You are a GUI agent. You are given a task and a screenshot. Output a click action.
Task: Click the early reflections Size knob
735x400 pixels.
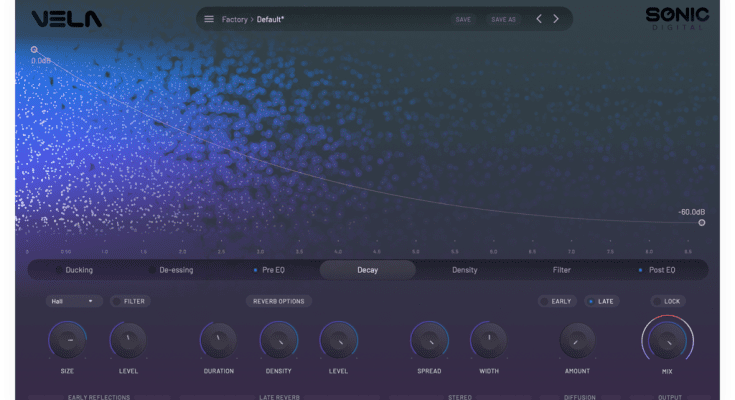[x=67, y=341]
